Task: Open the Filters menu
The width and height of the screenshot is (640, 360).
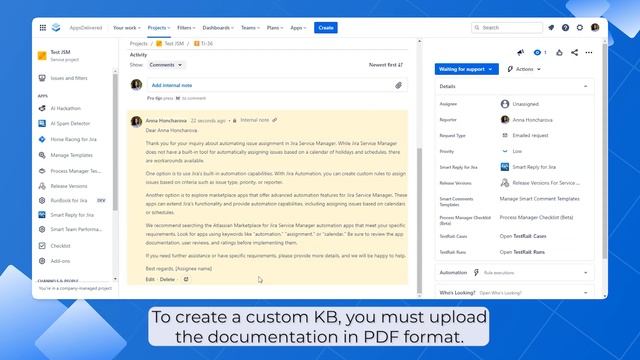Action: pos(186,28)
